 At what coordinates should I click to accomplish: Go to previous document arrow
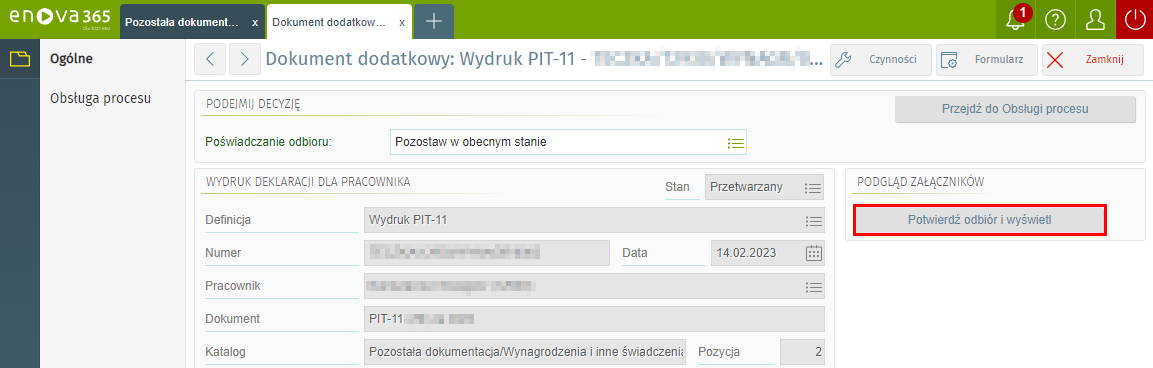coord(210,60)
